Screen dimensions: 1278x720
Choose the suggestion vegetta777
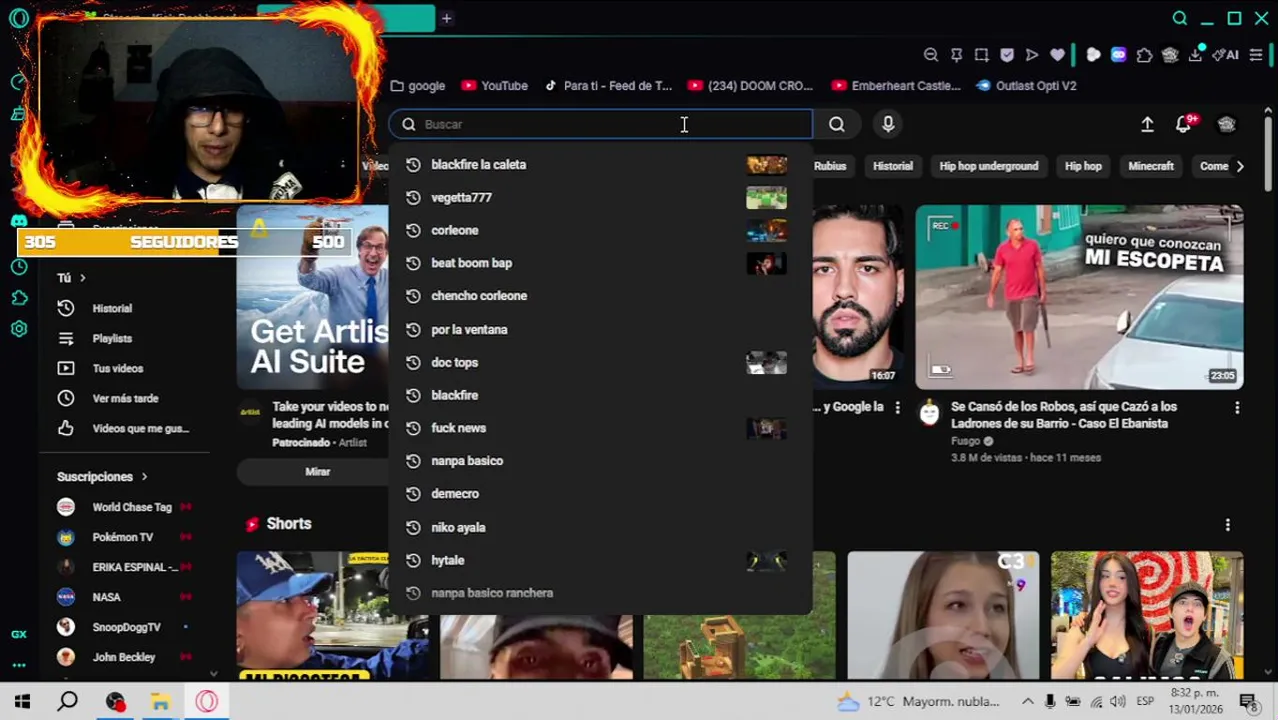pos(600,198)
